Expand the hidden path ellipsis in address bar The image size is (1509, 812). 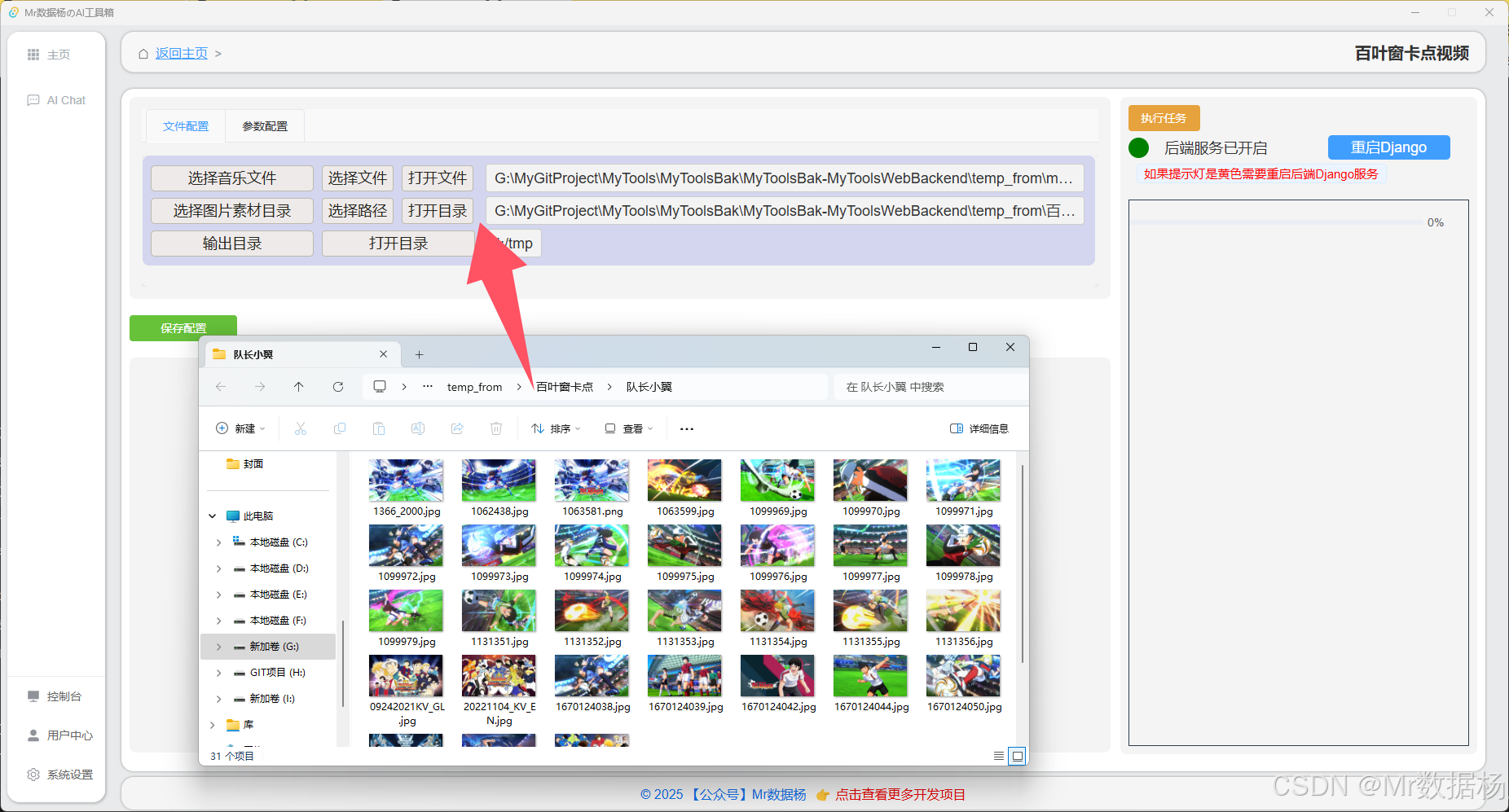[428, 386]
